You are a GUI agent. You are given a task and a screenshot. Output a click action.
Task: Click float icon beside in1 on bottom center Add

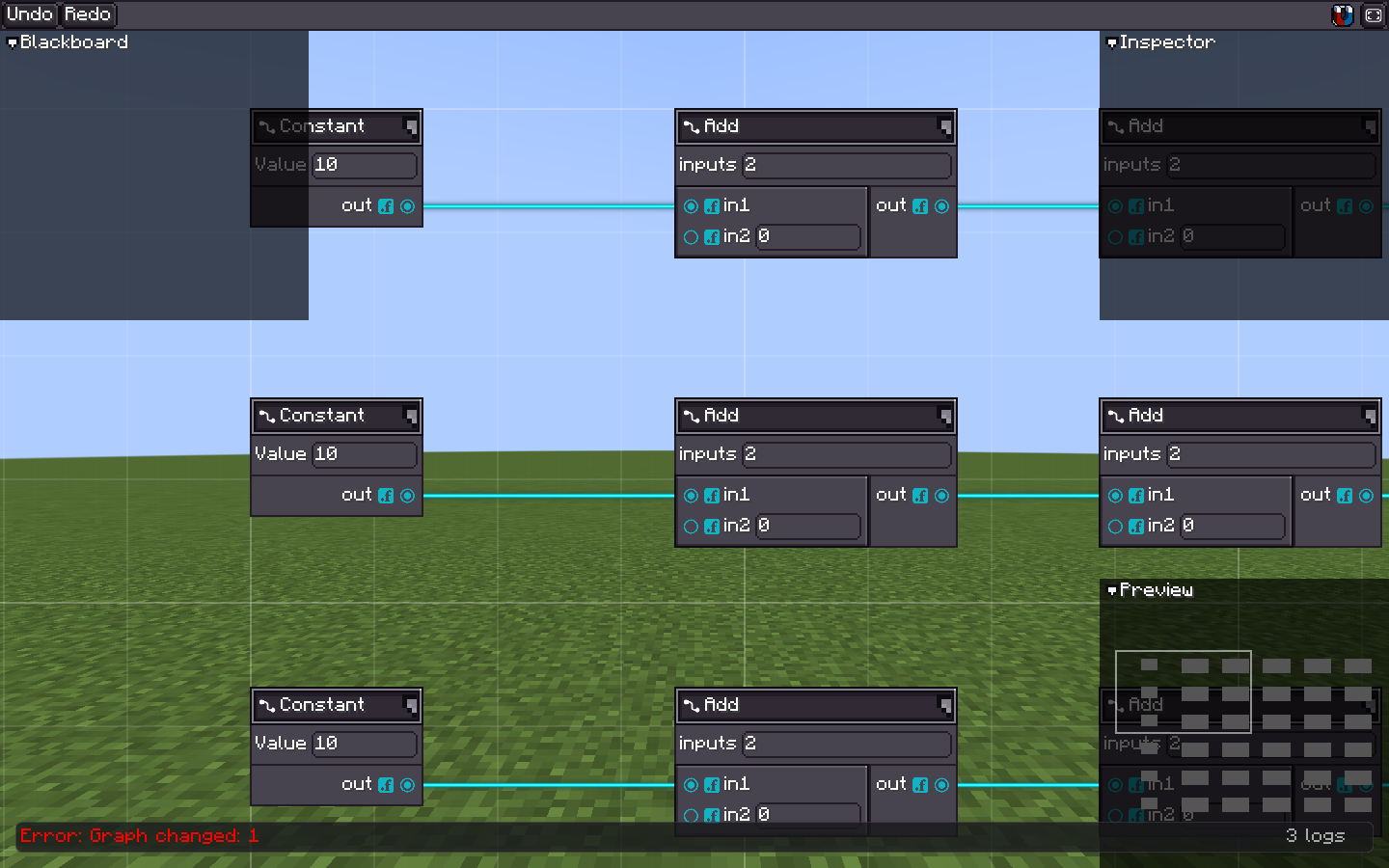pyautogui.click(x=712, y=785)
